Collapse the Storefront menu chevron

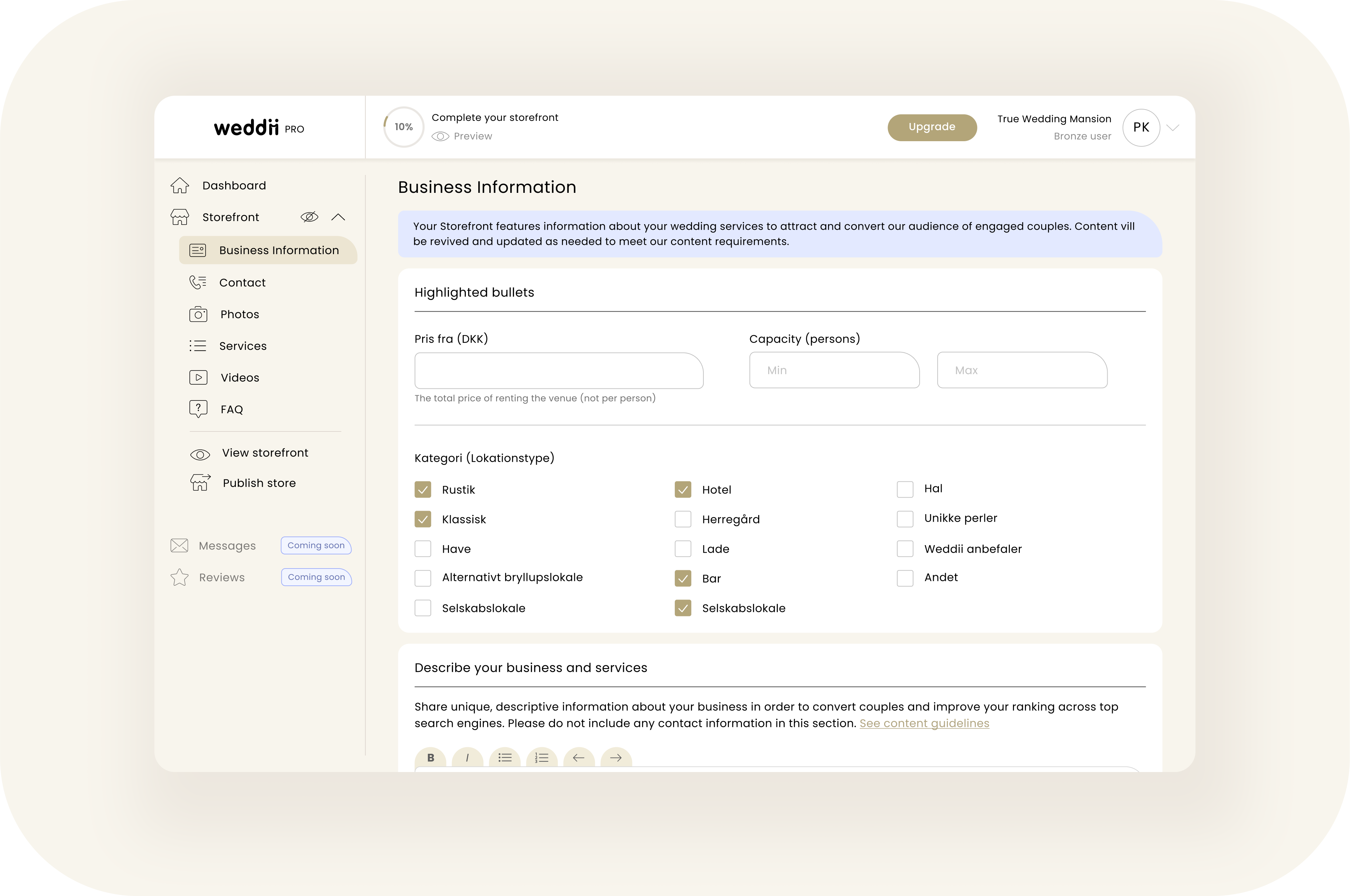pyautogui.click(x=338, y=217)
